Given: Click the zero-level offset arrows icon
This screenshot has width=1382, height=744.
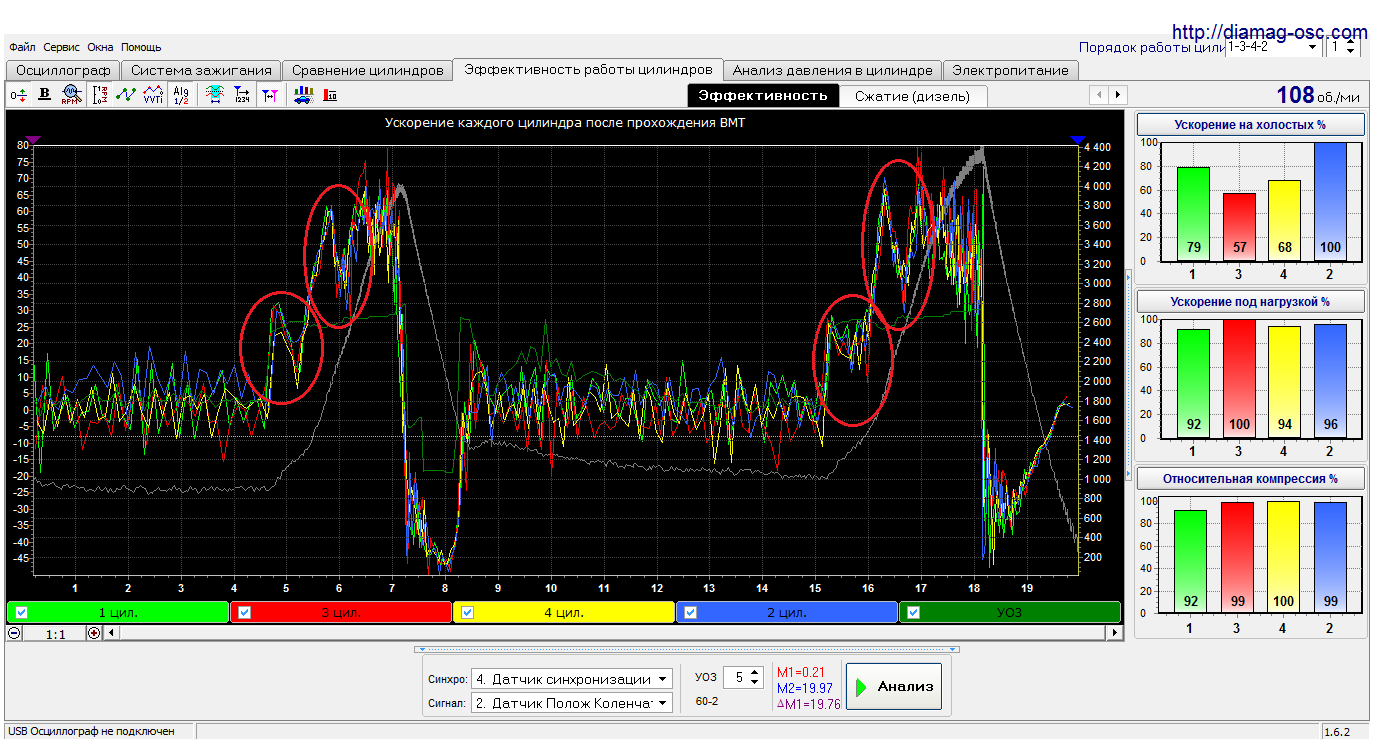Looking at the screenshot, I should pyautogui.click(x=19, y=95).
